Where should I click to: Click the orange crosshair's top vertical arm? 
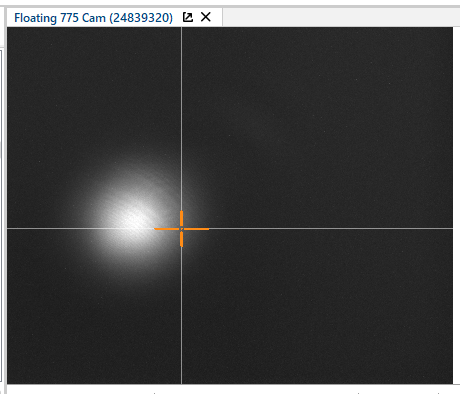pyautogui.click(x=181, y=218)
